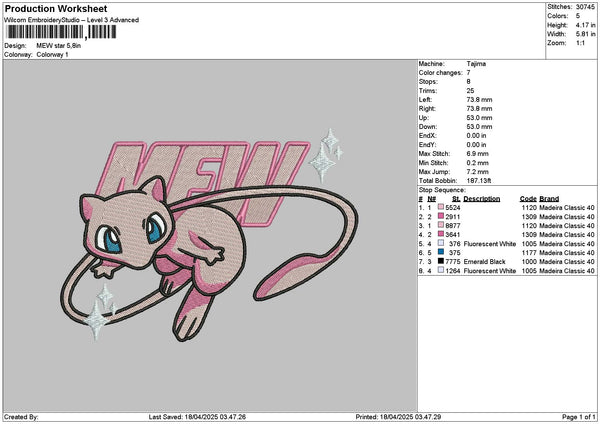This screenshot has height=424, width=600.
Task: Click the Brand column header
Action: click(x=549, y=199)
